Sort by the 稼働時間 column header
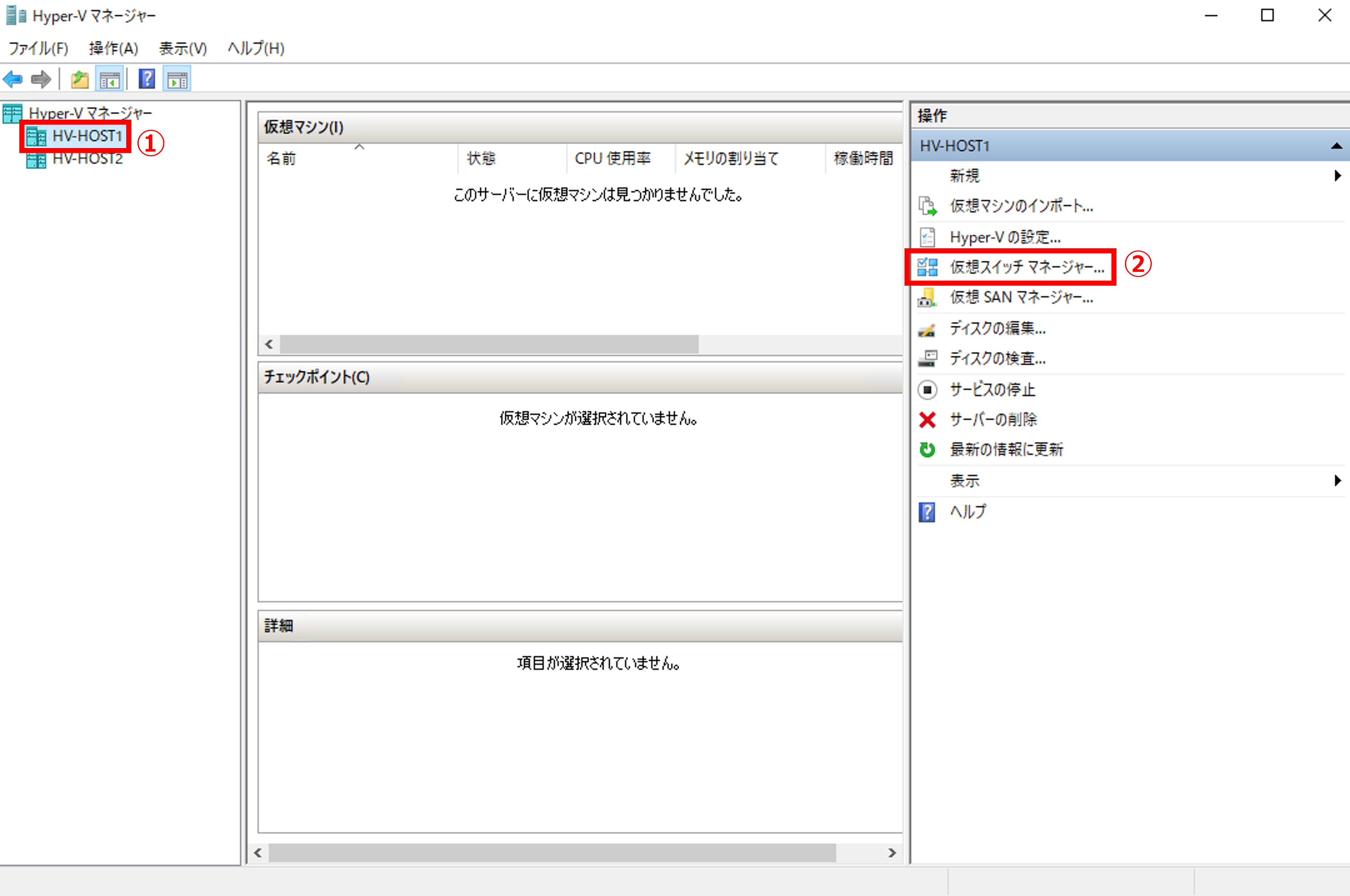The image size is (1350, 896). 864,158
